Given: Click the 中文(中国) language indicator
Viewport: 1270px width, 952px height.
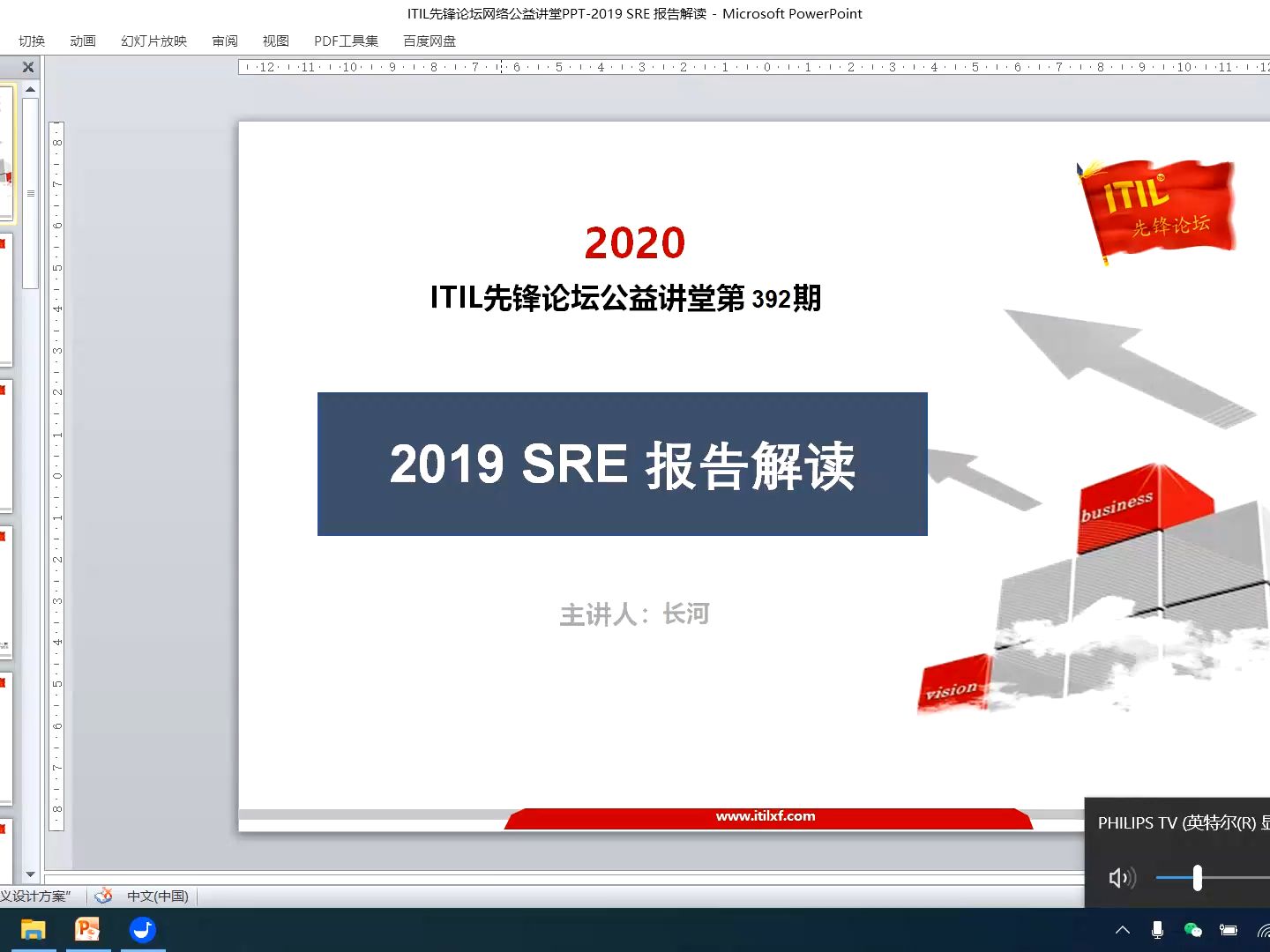Looking at the screenshot, I should (x=158, y=896).
